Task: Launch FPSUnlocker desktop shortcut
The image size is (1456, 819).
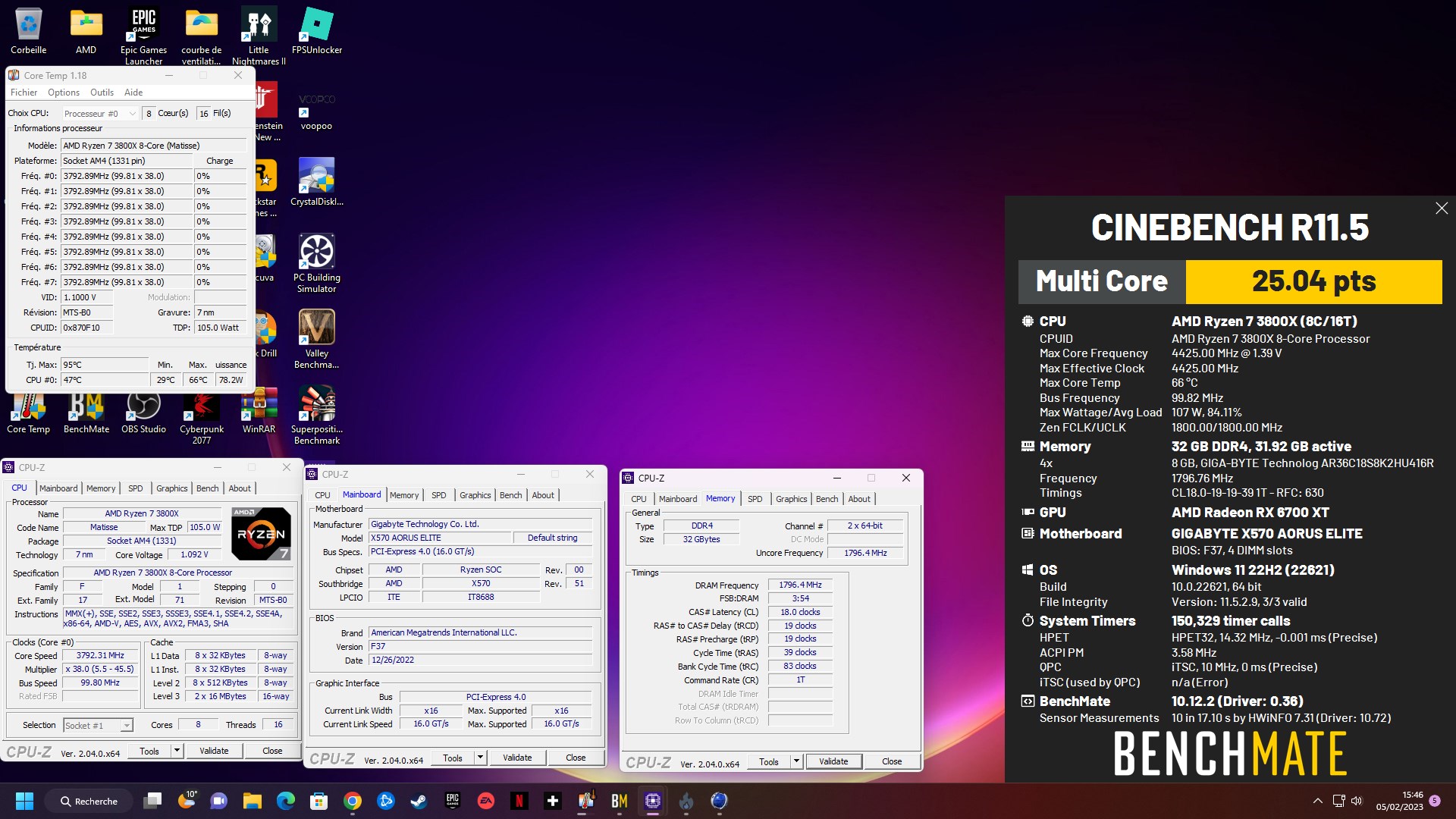Action: tap(317, 31)
